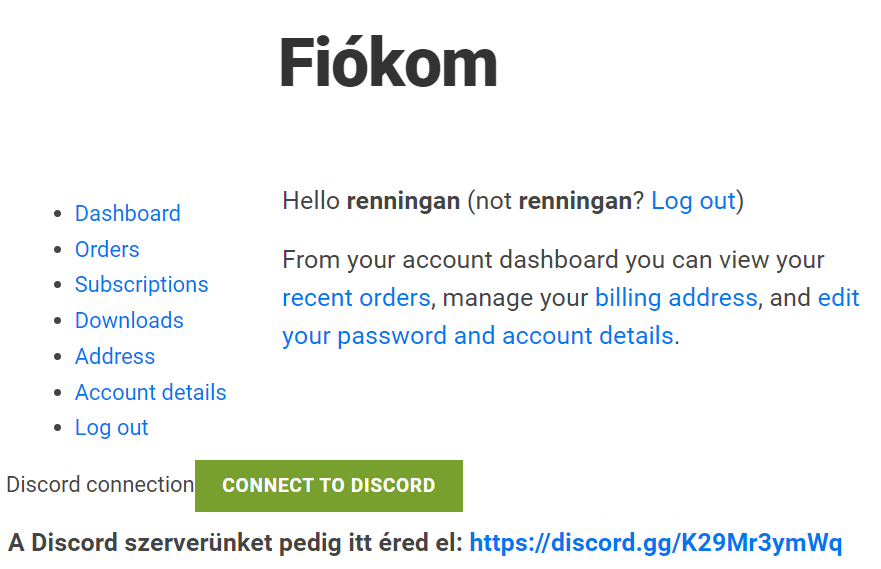Open the recent orders link

point(356,297)
